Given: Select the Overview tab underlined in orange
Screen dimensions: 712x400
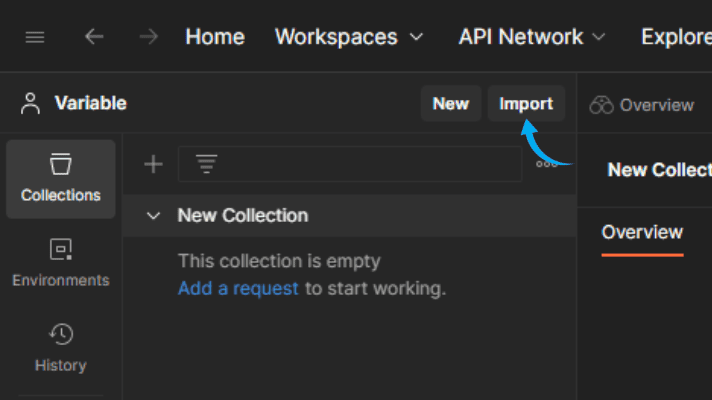Looking at the screenshot, I should [642, 232].
